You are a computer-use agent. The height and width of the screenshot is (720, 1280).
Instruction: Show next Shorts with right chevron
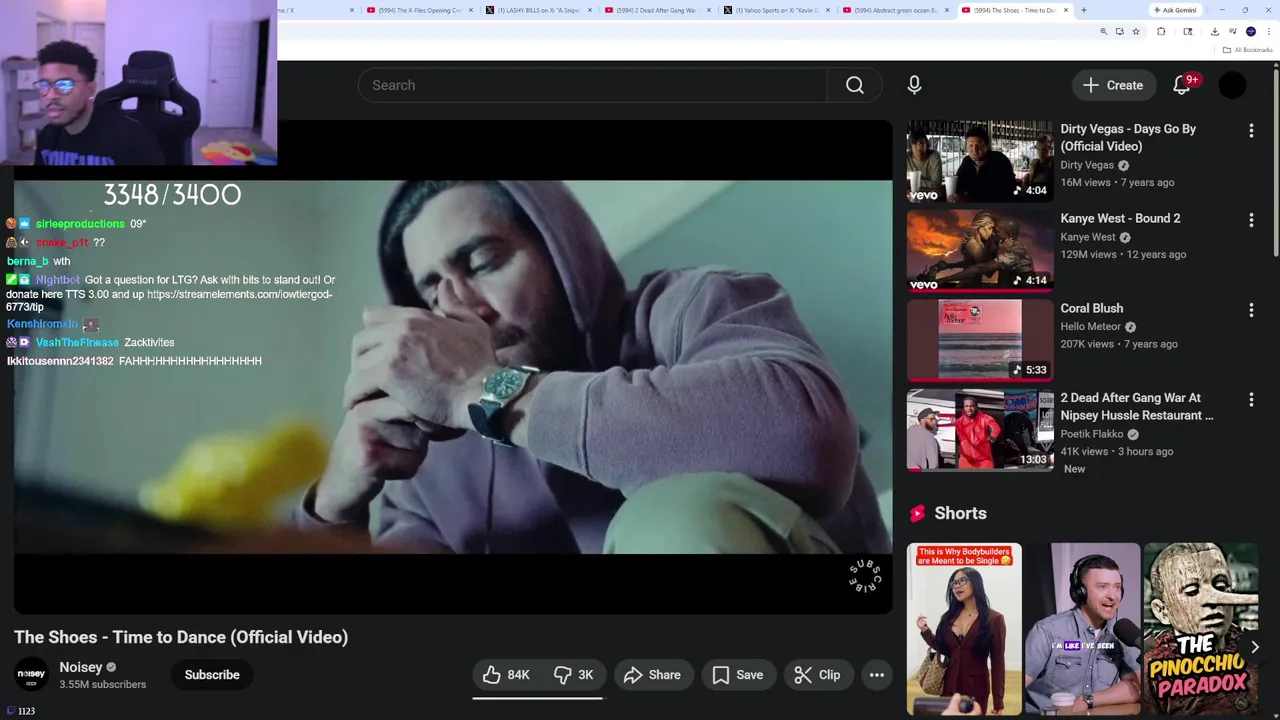point(1254,647)
